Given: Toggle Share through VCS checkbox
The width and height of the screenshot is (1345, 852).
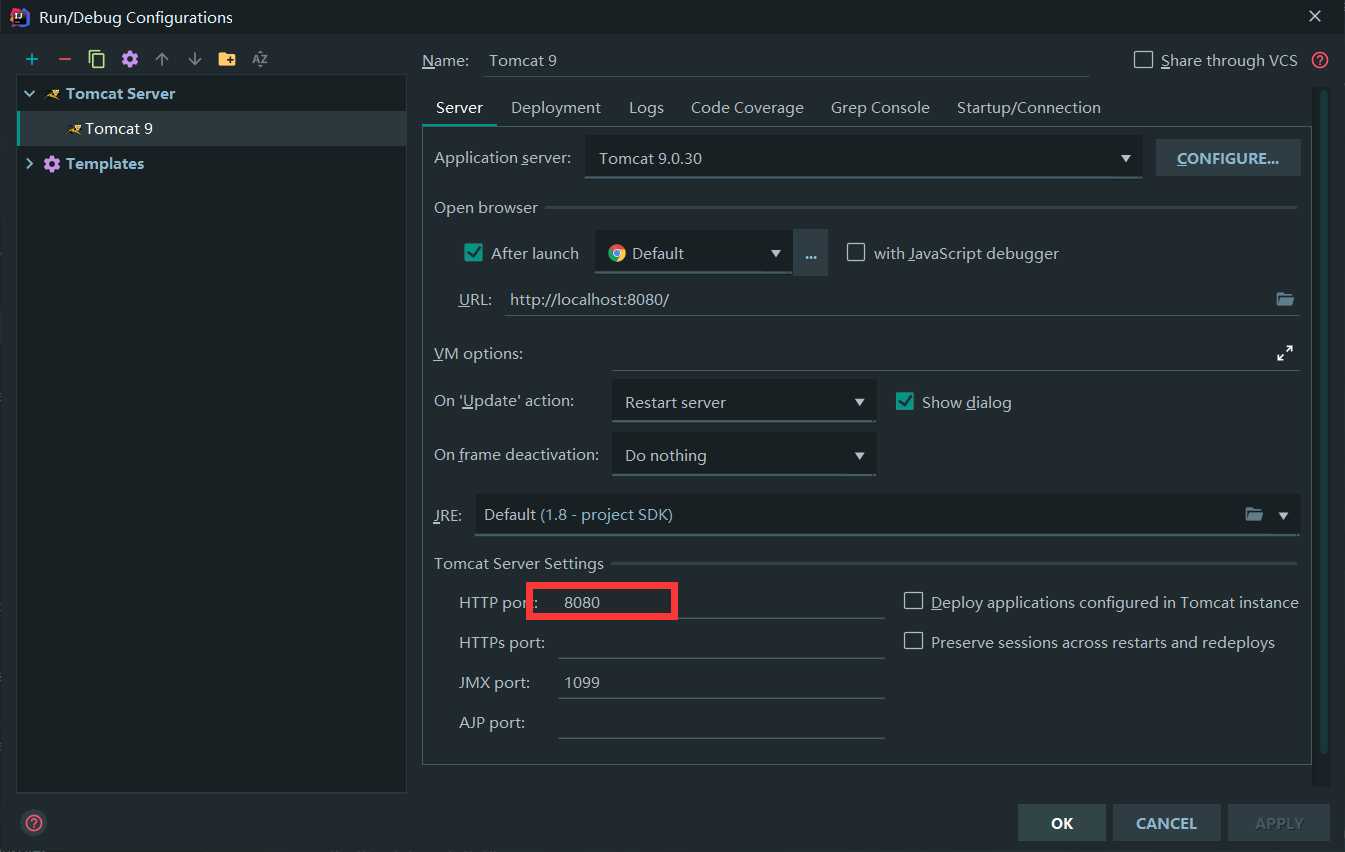Looking at the screenshot, I should tap(1143, 60).
